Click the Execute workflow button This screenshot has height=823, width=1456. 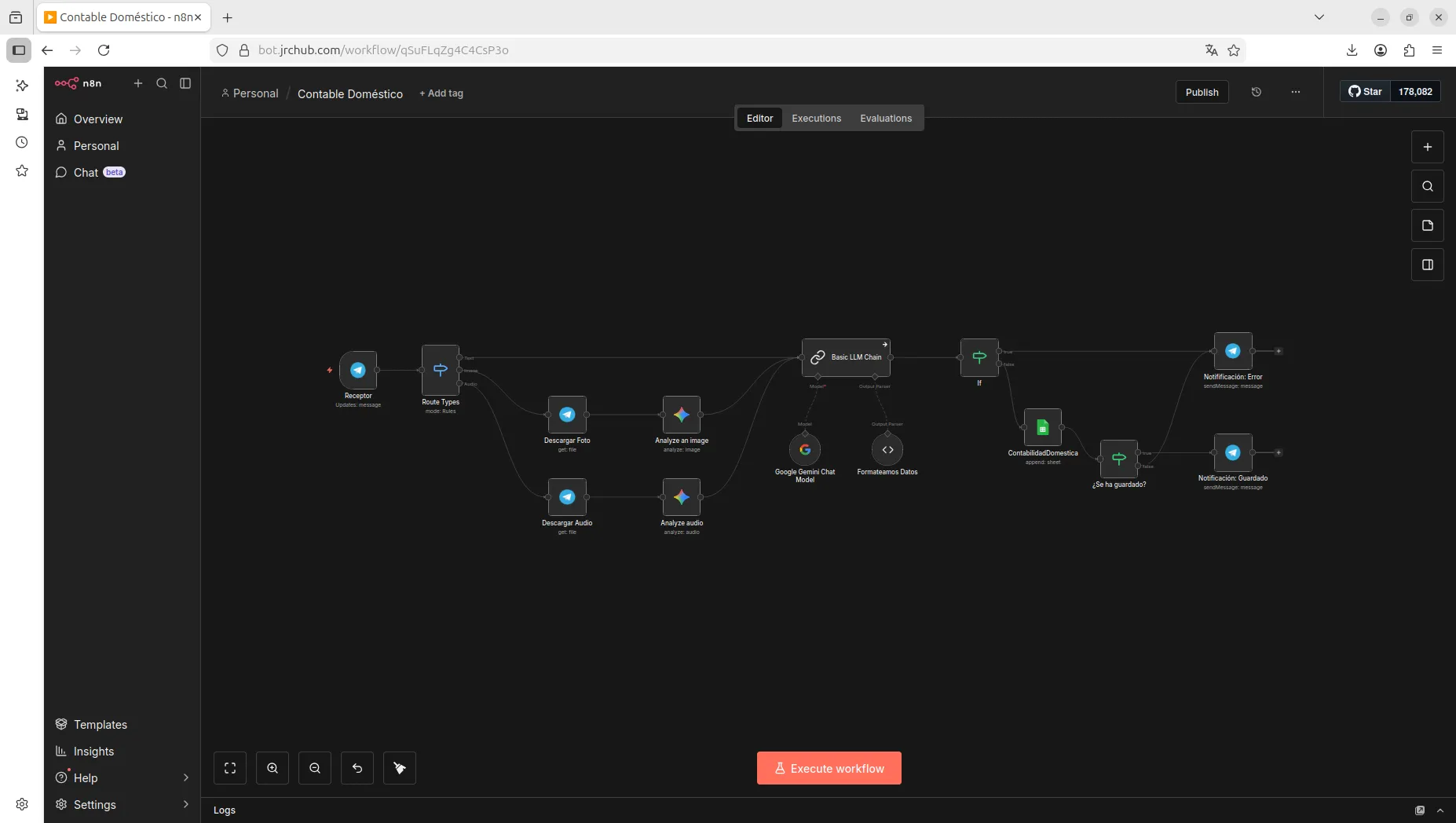[829, 768]
